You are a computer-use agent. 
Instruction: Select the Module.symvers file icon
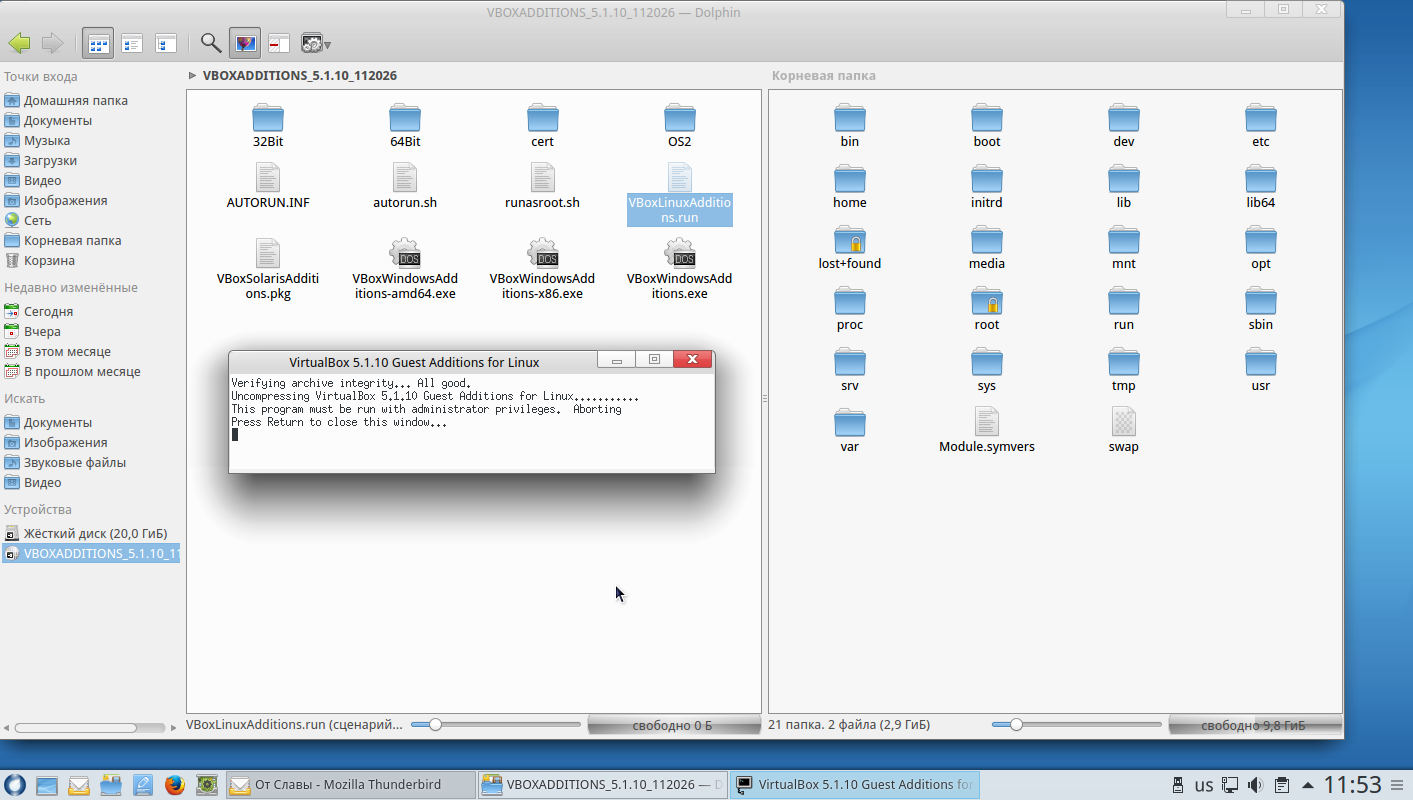(987, 422)
